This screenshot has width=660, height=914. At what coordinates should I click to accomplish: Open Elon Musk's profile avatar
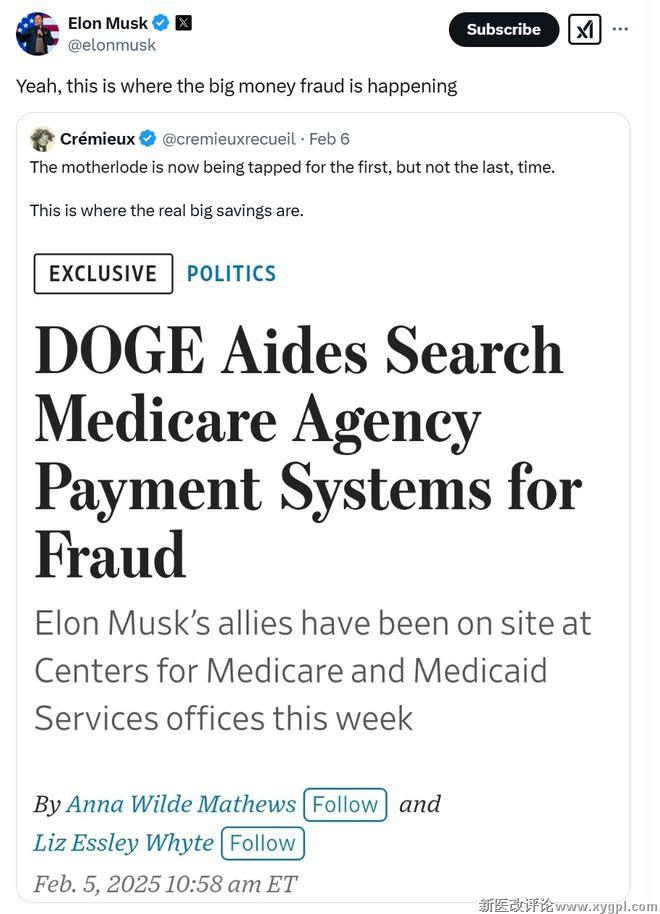tap(37, 34)
